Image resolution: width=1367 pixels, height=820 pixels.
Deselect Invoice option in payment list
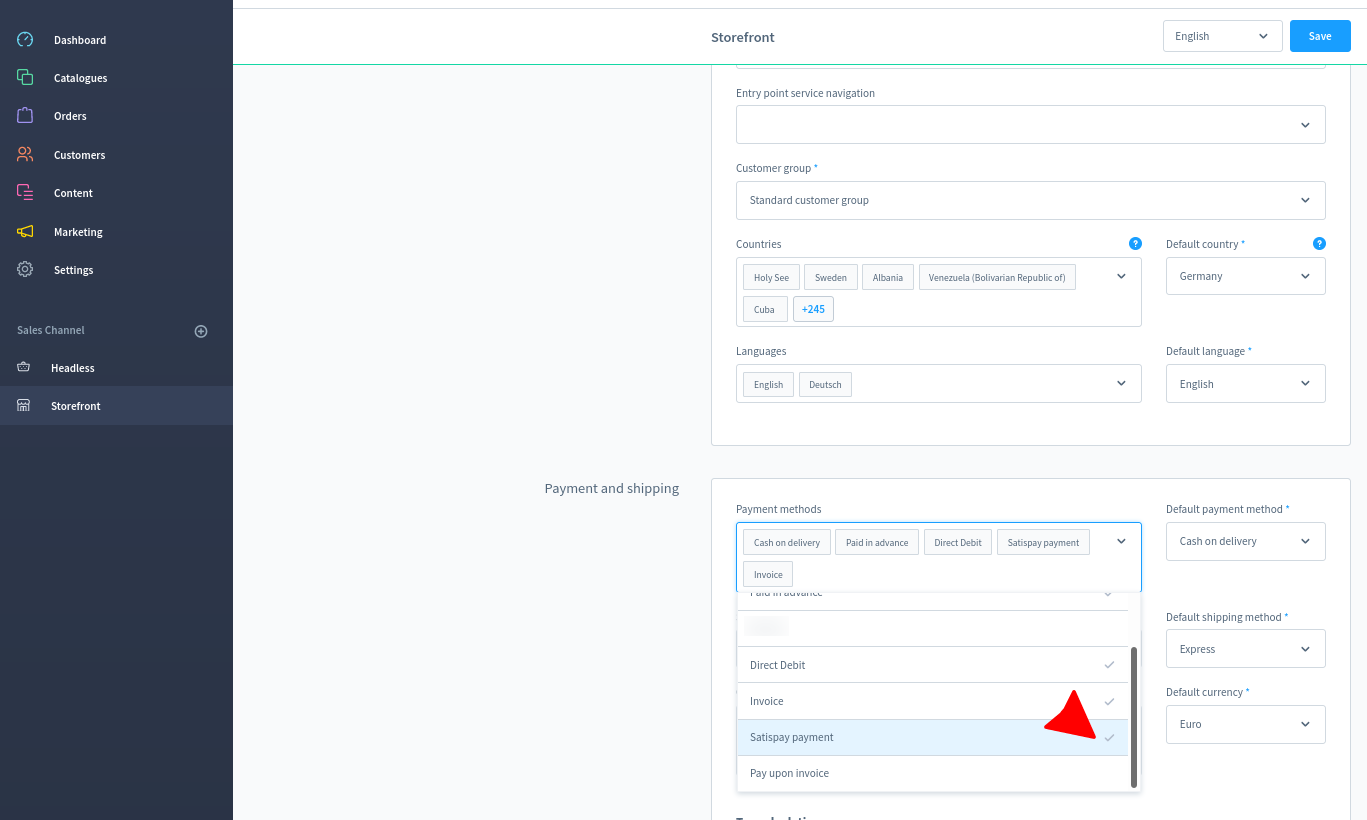pos(933,701)
